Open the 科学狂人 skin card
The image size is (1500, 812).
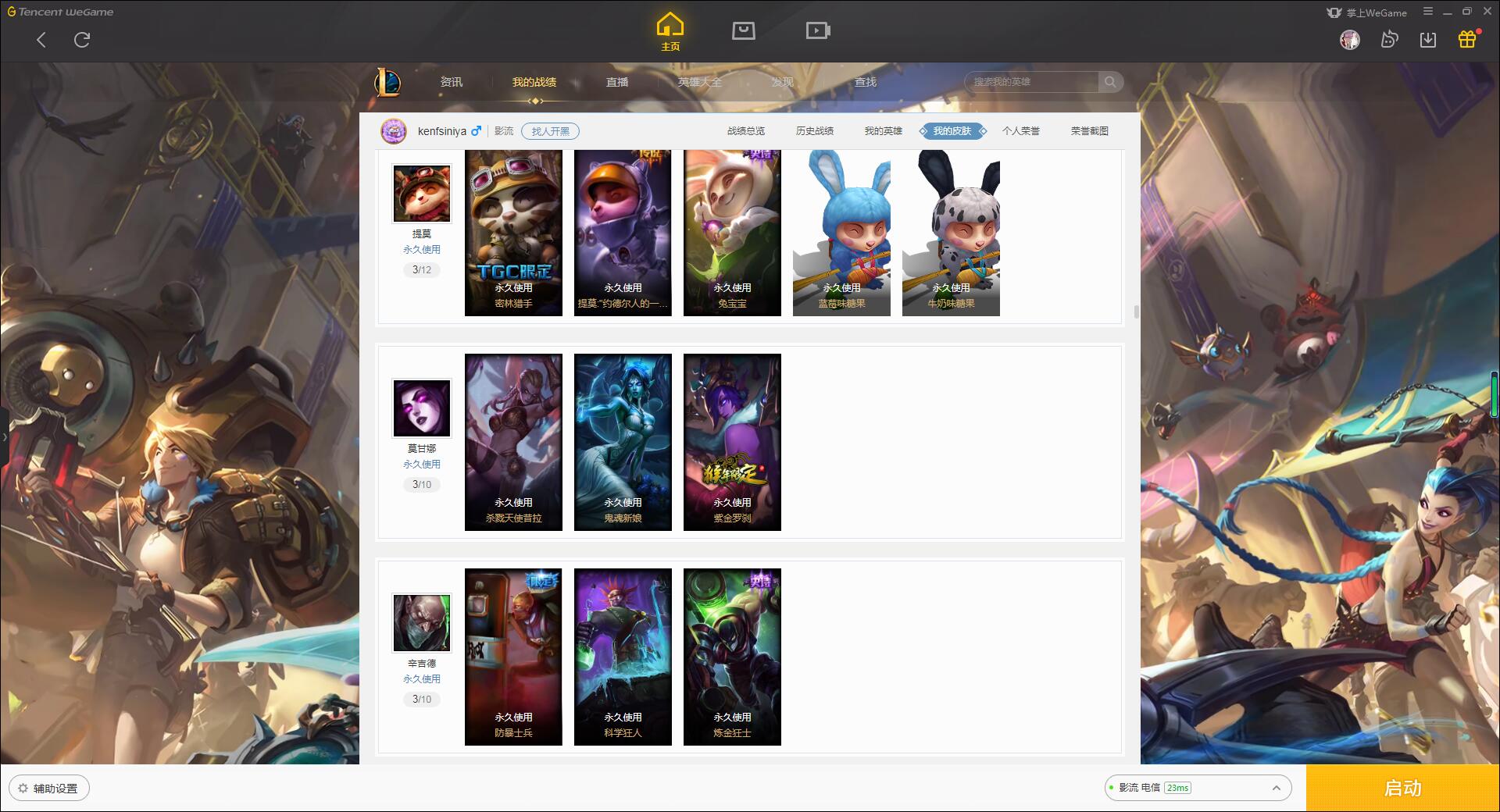point(623,657)
